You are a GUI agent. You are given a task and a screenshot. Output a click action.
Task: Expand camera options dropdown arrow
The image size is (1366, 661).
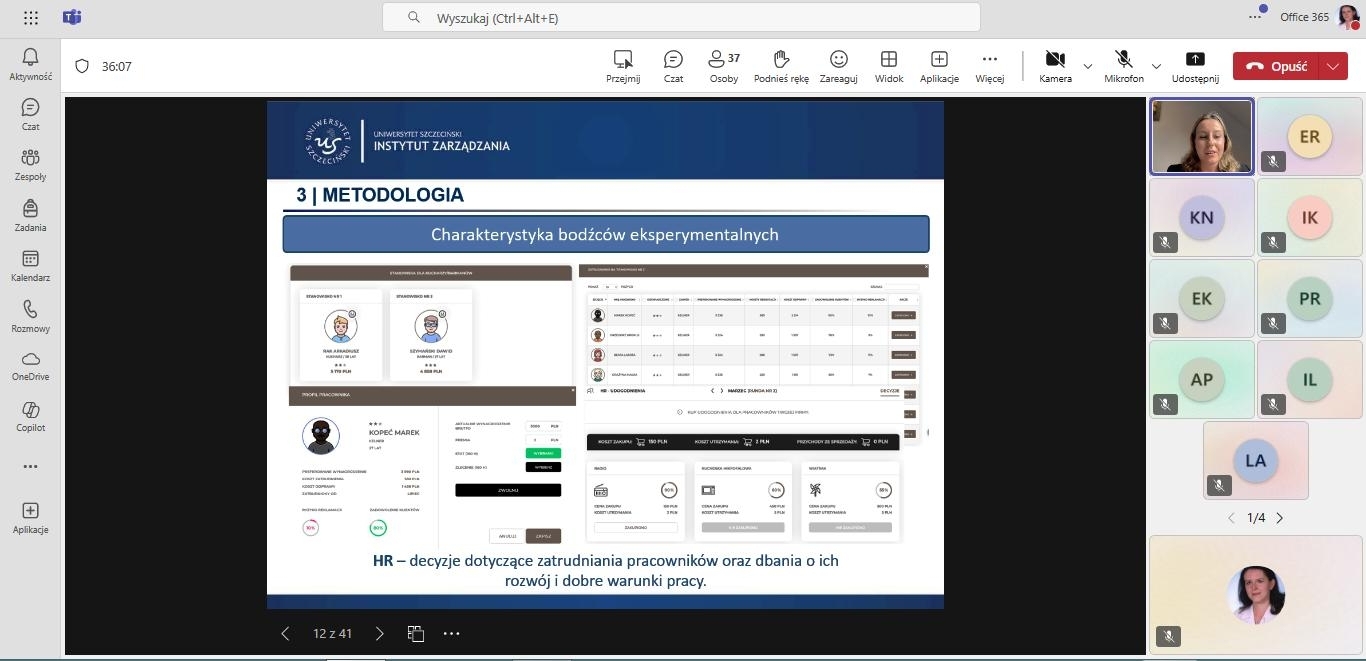point(1088,67)
